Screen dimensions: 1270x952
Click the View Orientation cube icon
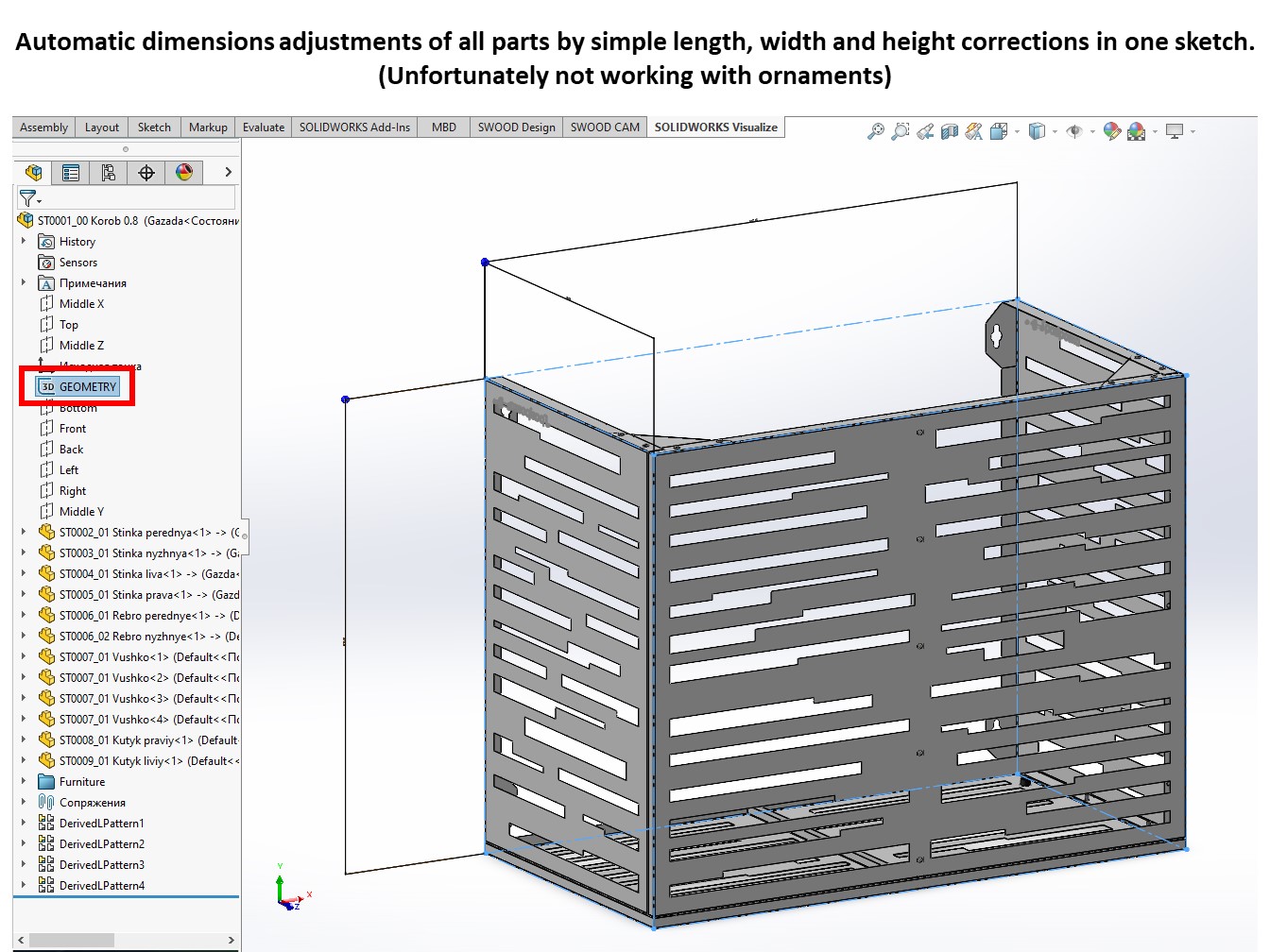pos(999,131)
